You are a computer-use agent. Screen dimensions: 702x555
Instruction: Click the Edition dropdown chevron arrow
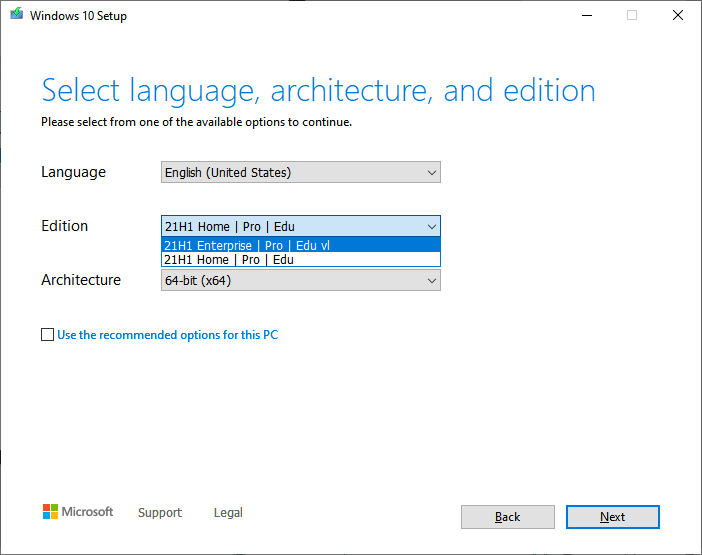[432, 227]
